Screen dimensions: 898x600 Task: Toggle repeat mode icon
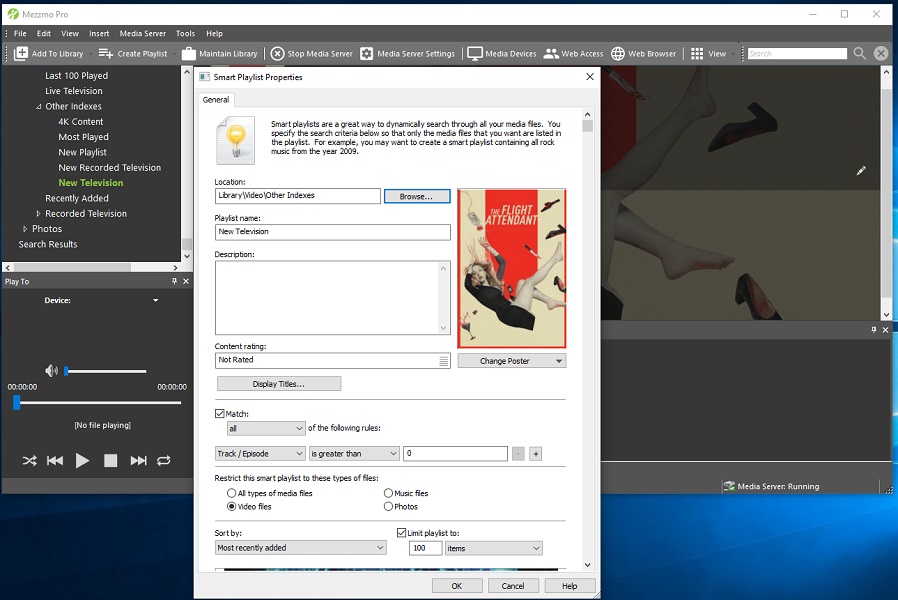click(164, 460)
